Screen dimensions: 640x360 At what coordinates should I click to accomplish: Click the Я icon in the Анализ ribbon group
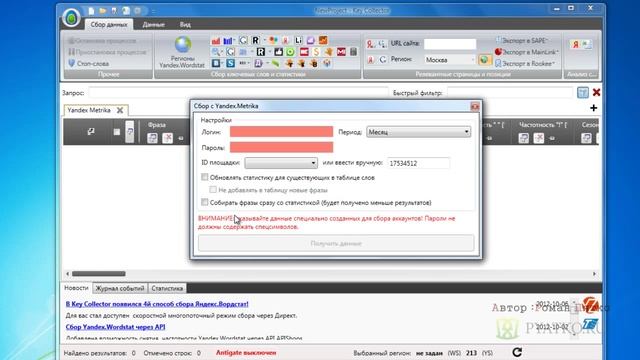click(575, 44)
